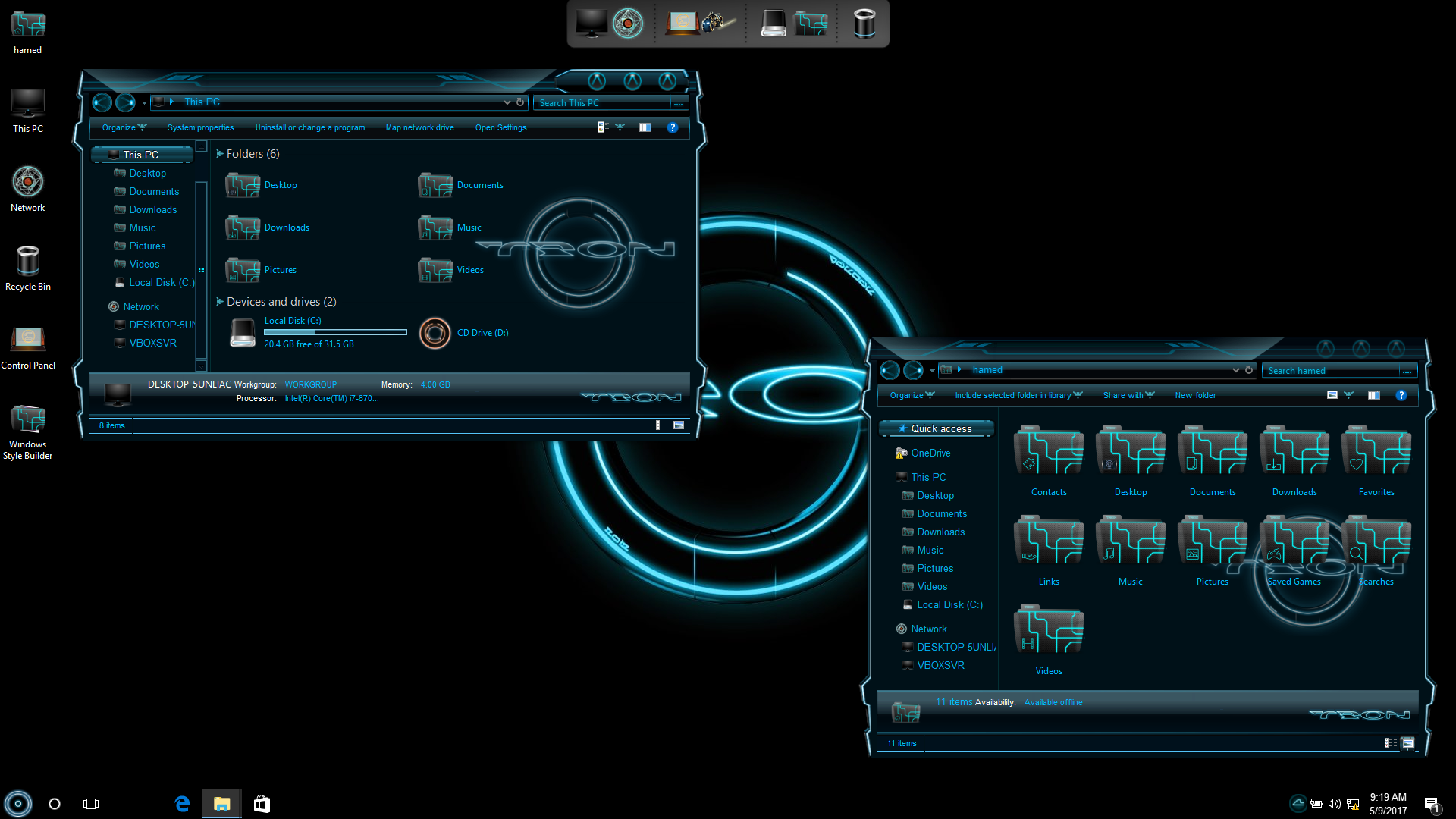Click Local Disk (C:) capacity bar

click(x=335, y=332)
